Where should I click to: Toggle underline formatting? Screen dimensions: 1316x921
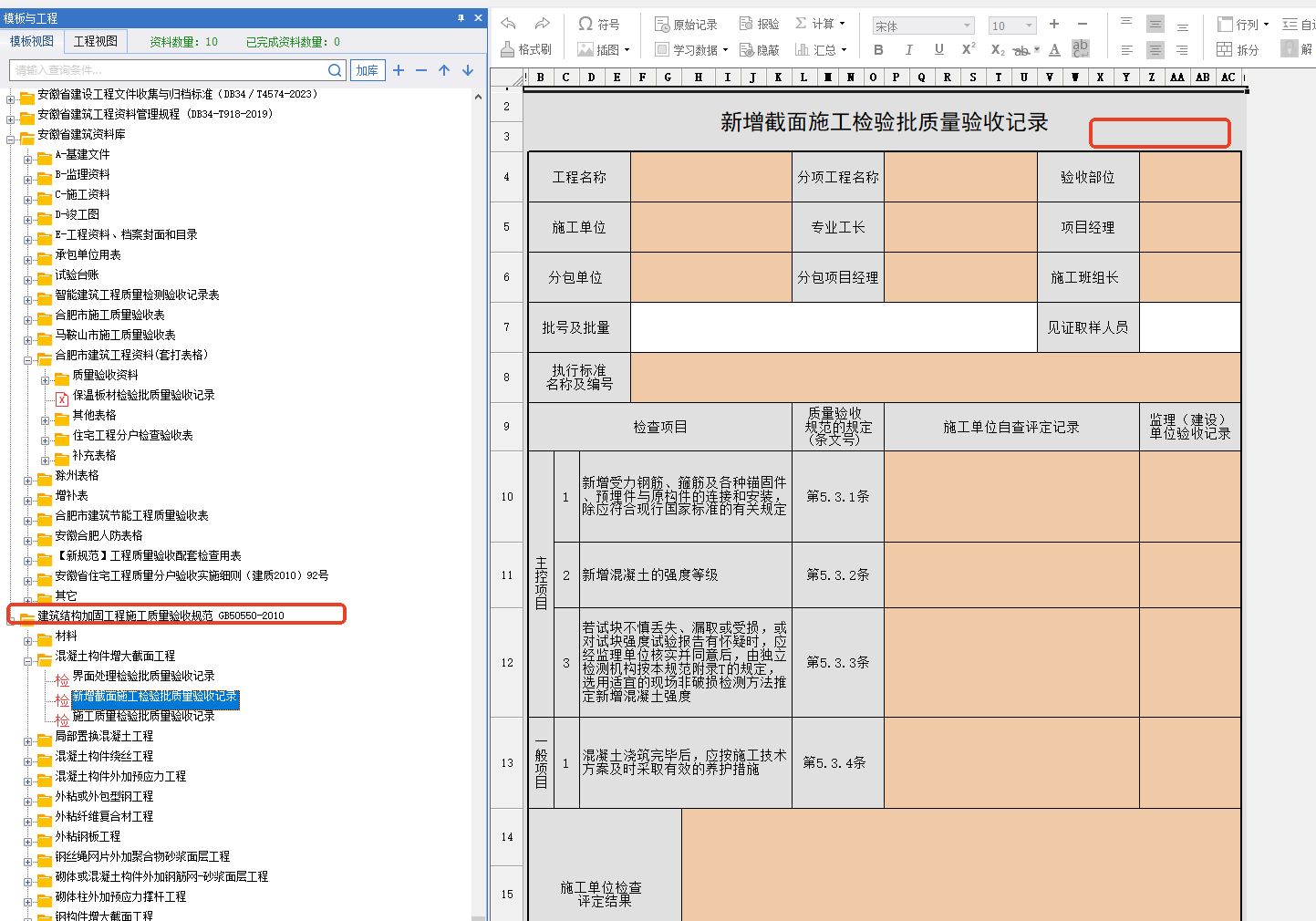[938, 49]
